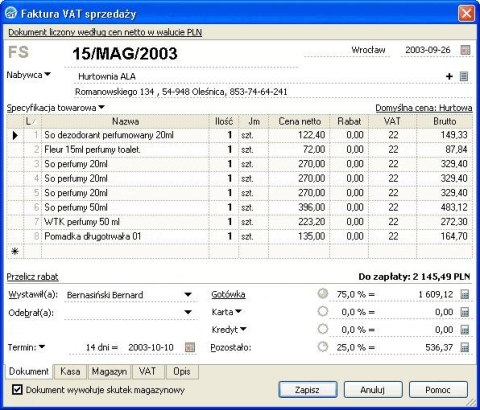Open the buyer list icon beside Hurtownia ALA

point(464,76)
